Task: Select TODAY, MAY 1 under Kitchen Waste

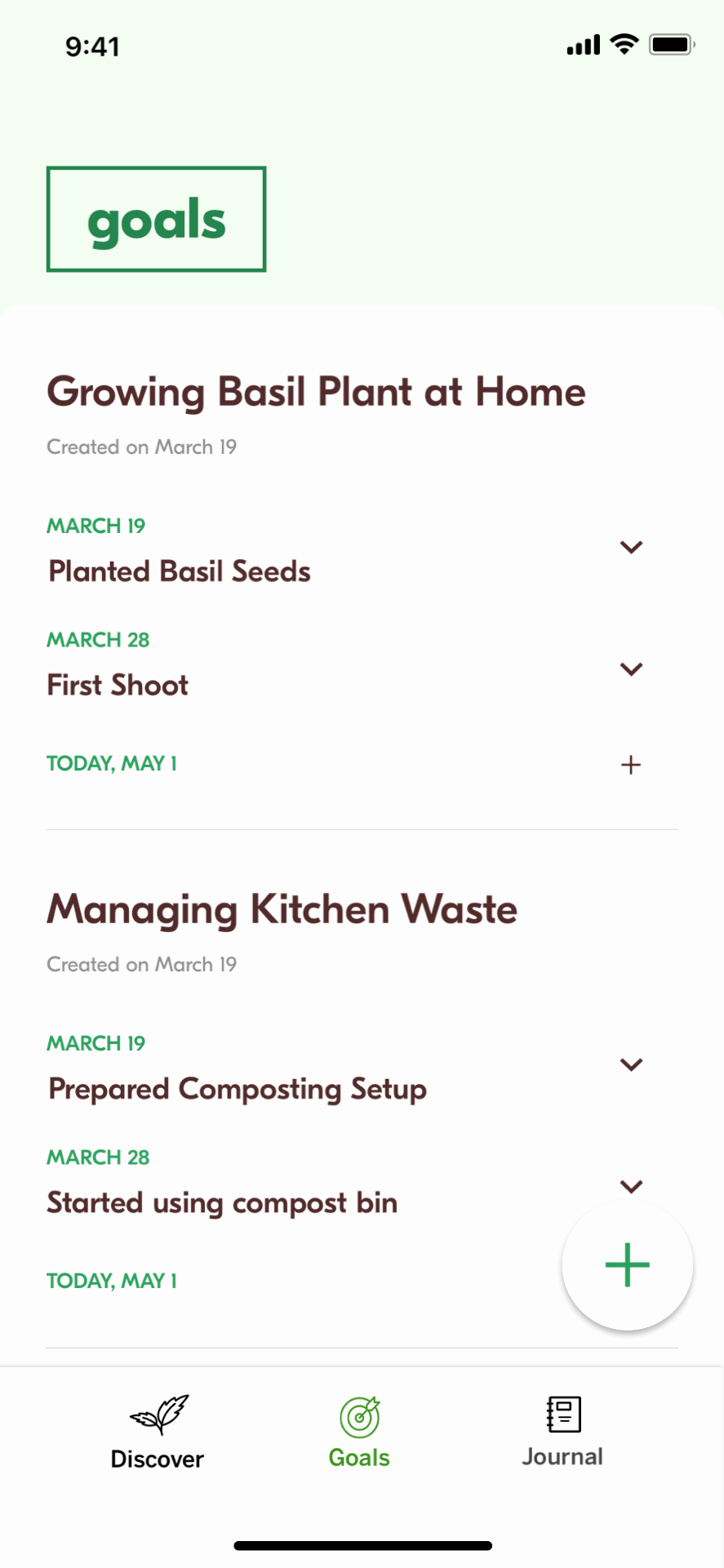Action: [112, 1281]
